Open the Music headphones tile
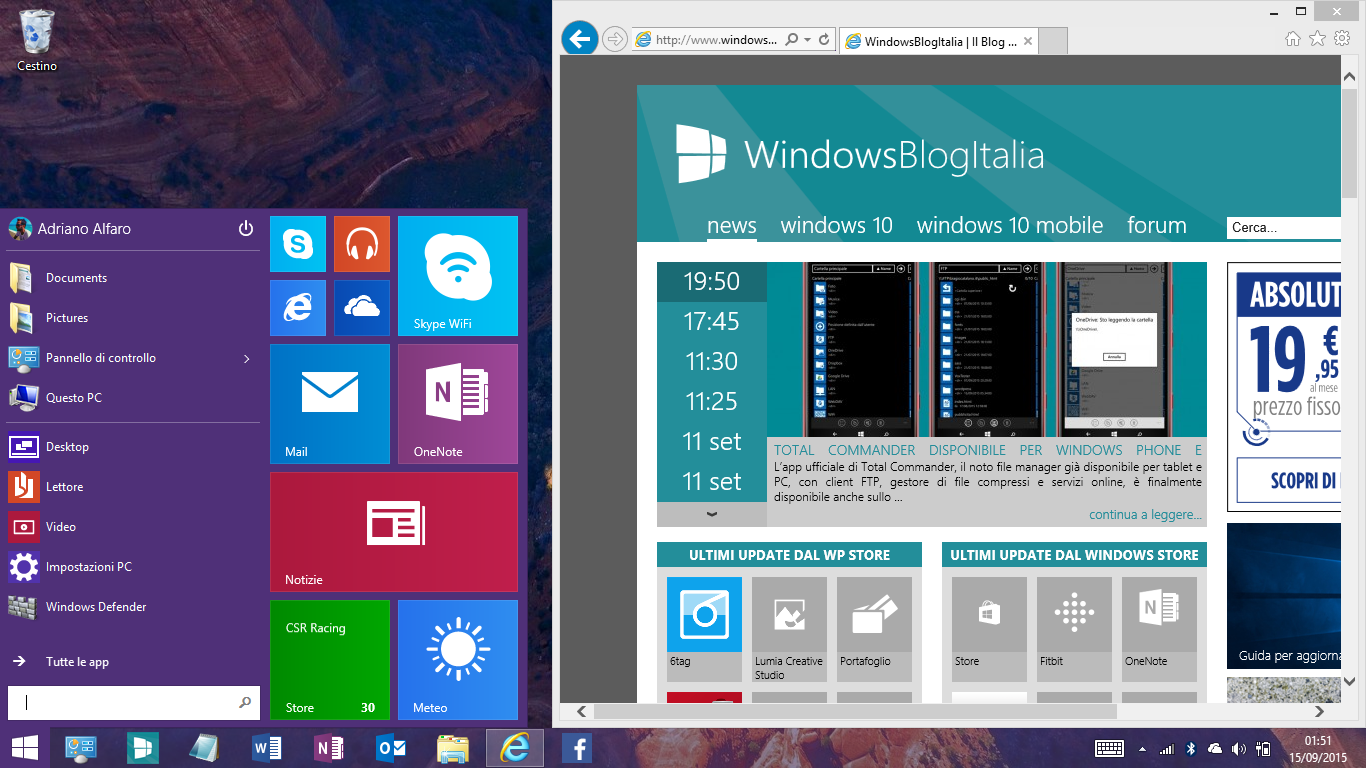1366x768 pixels. [362, 244]
